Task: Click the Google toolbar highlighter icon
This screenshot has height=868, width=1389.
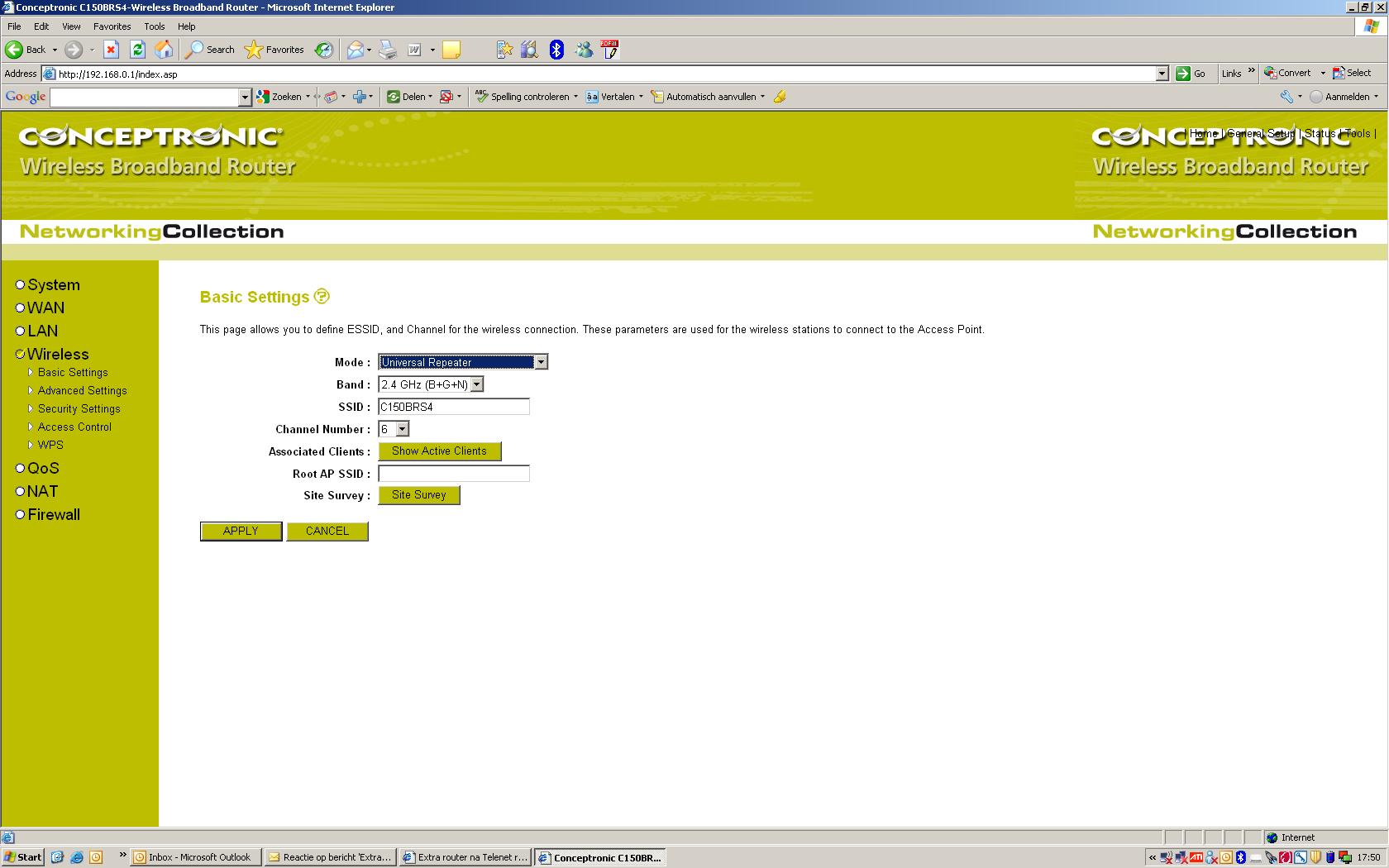Action: click(x=779, y=97)
